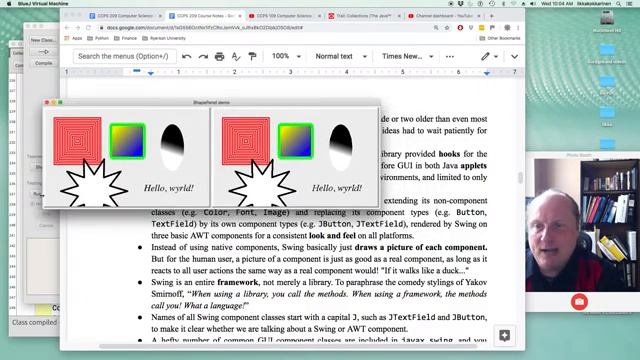640x360 pixels.
Task: Redo the last action in Docs
Action: click(203, 56)
